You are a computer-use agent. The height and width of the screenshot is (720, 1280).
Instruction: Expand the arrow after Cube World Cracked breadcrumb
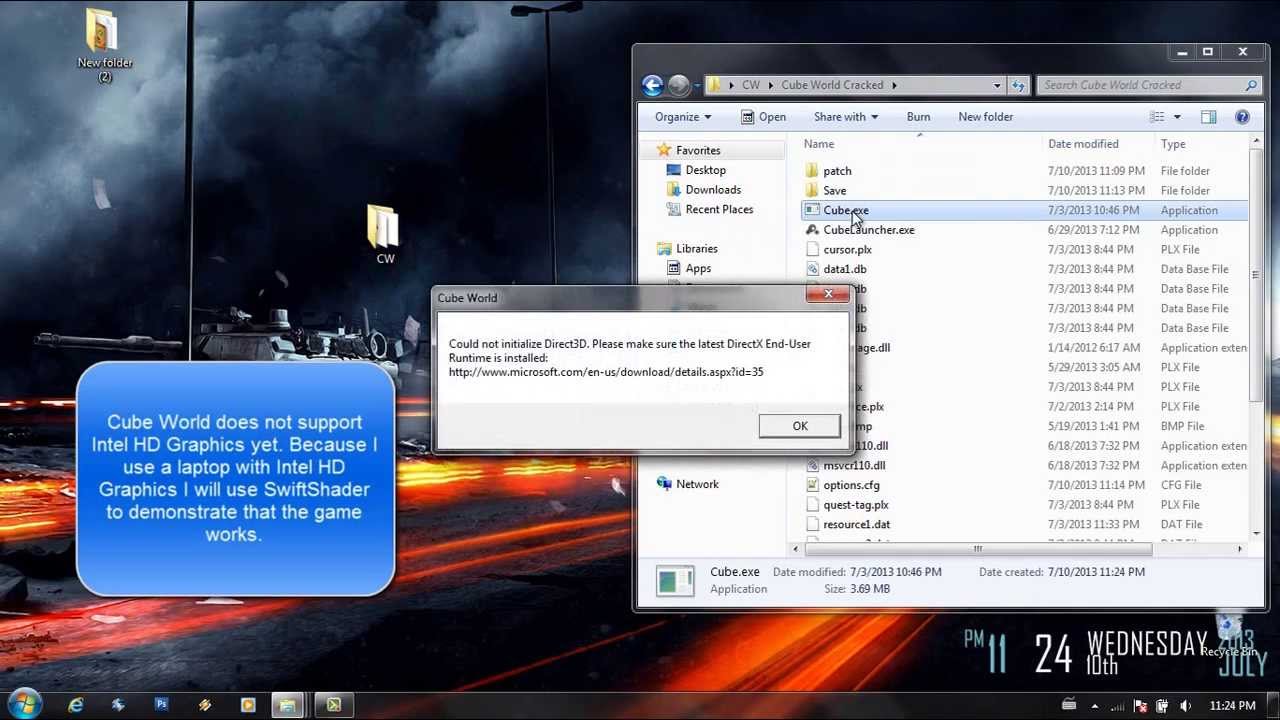click(x=894, y=85)
